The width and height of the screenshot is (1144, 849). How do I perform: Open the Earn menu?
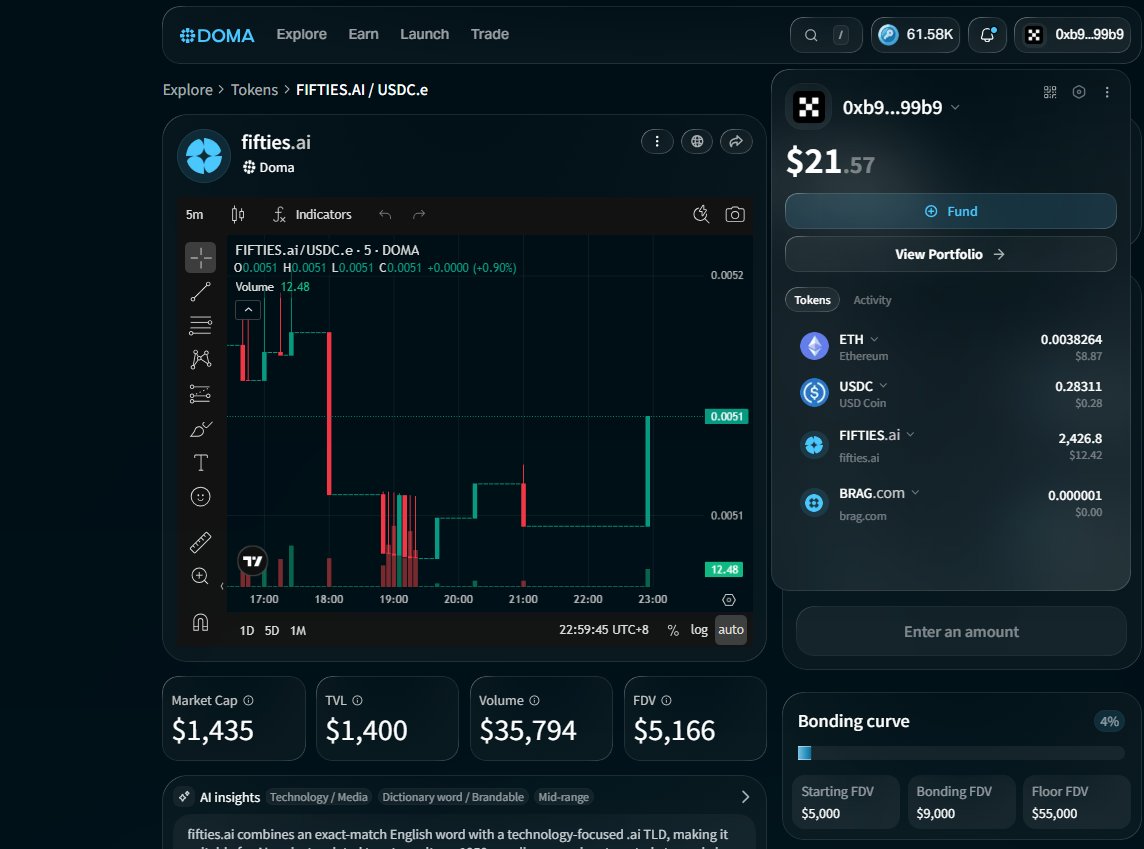pos(363,34)
